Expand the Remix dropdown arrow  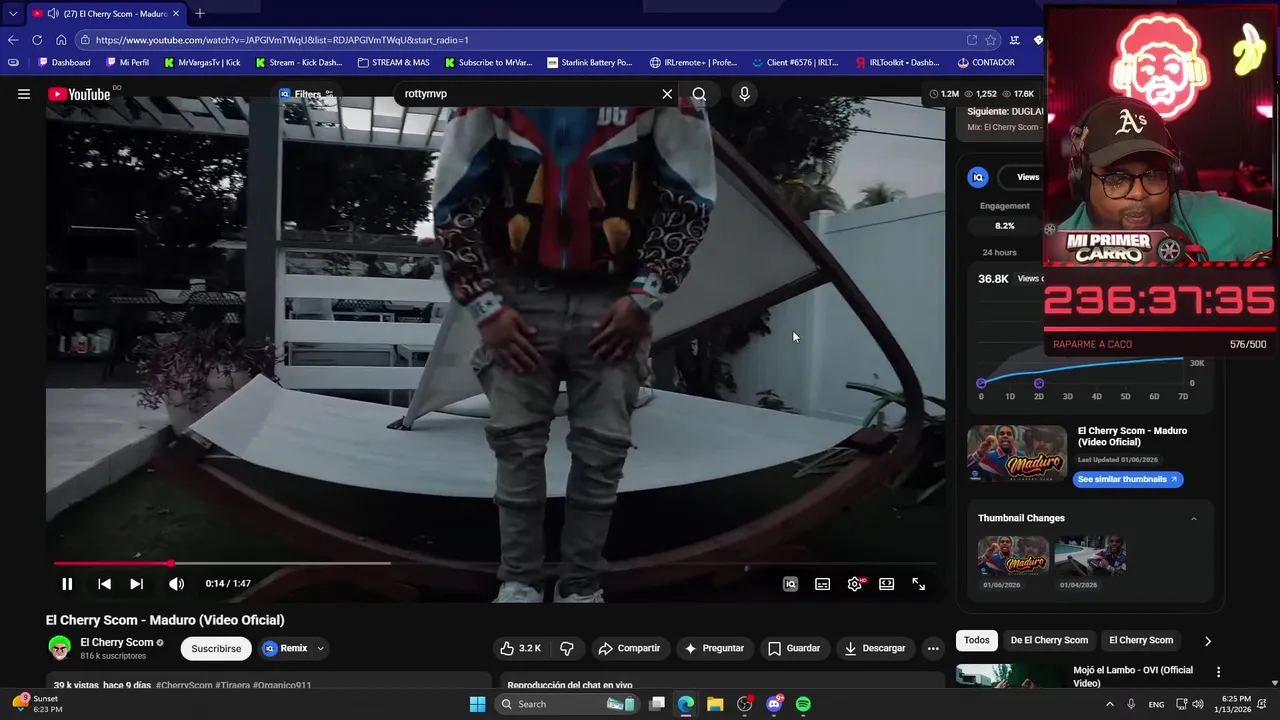320,648
